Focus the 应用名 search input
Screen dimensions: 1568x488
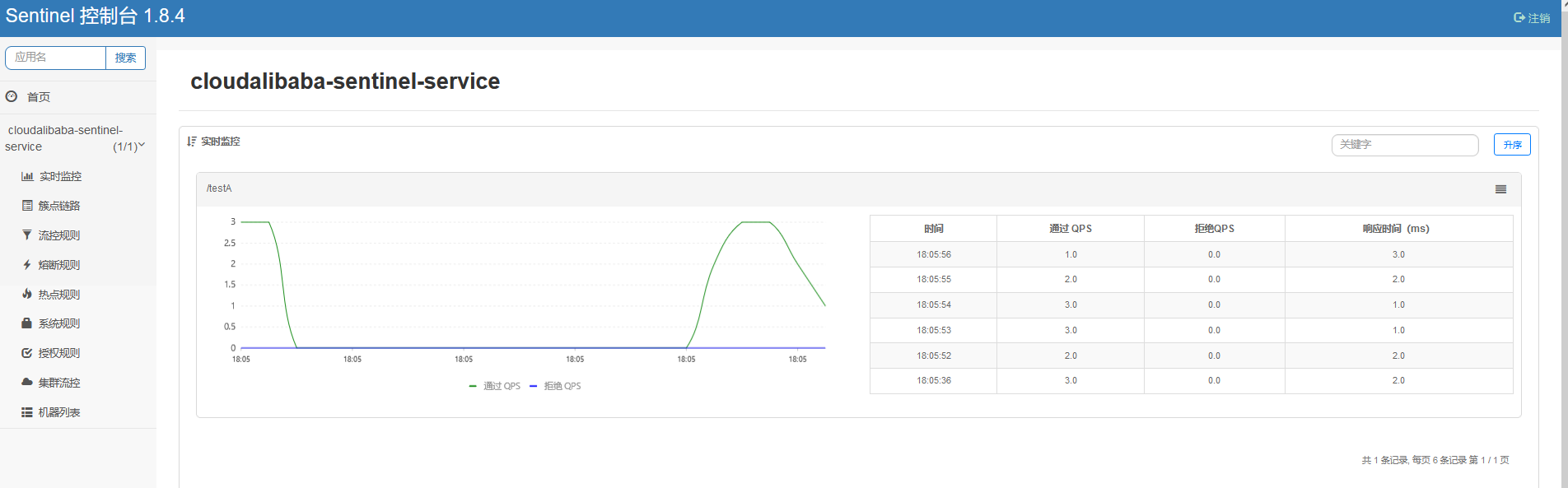click(x=55, y=58)
